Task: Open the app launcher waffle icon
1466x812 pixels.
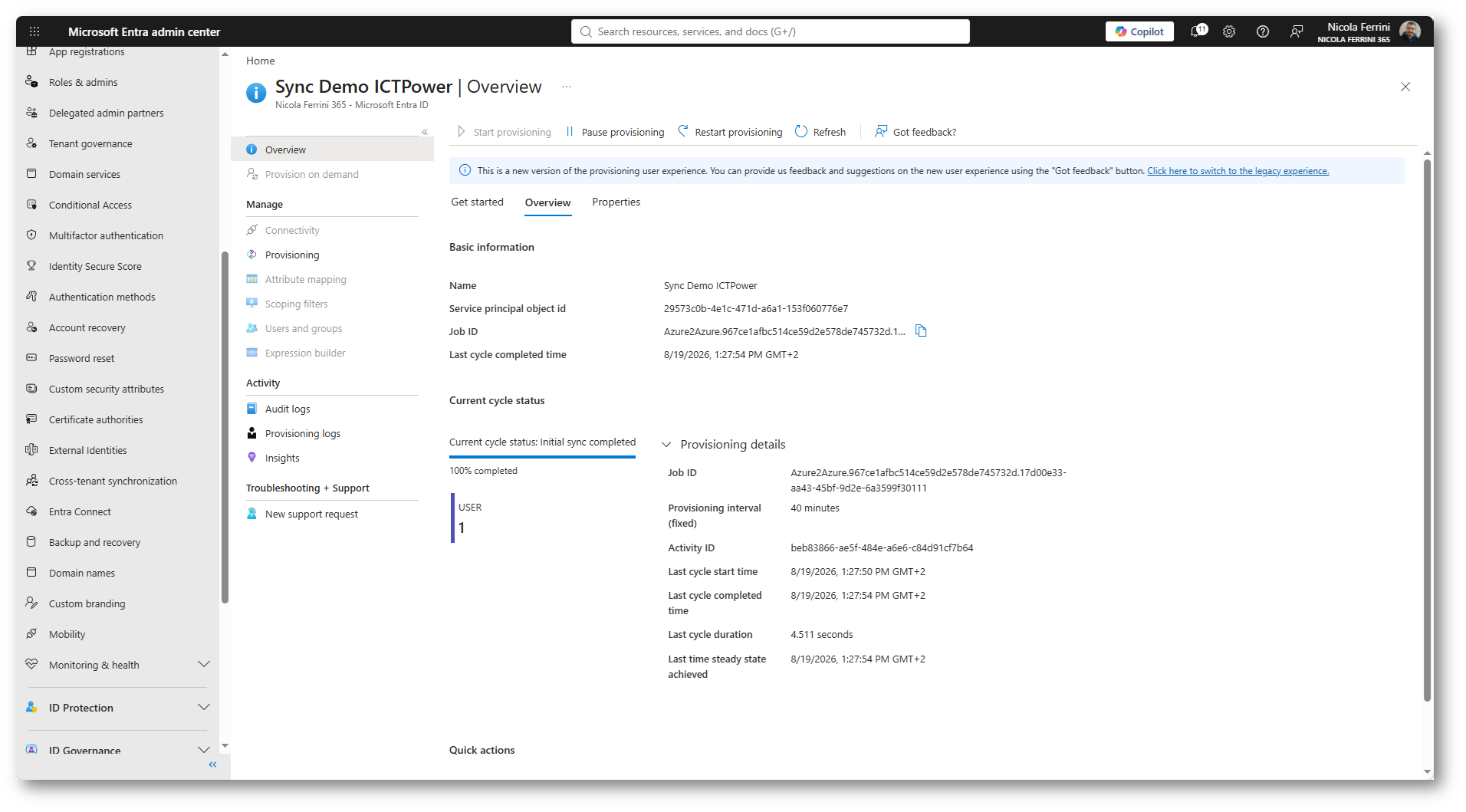Action: click(x=35, y=31)
